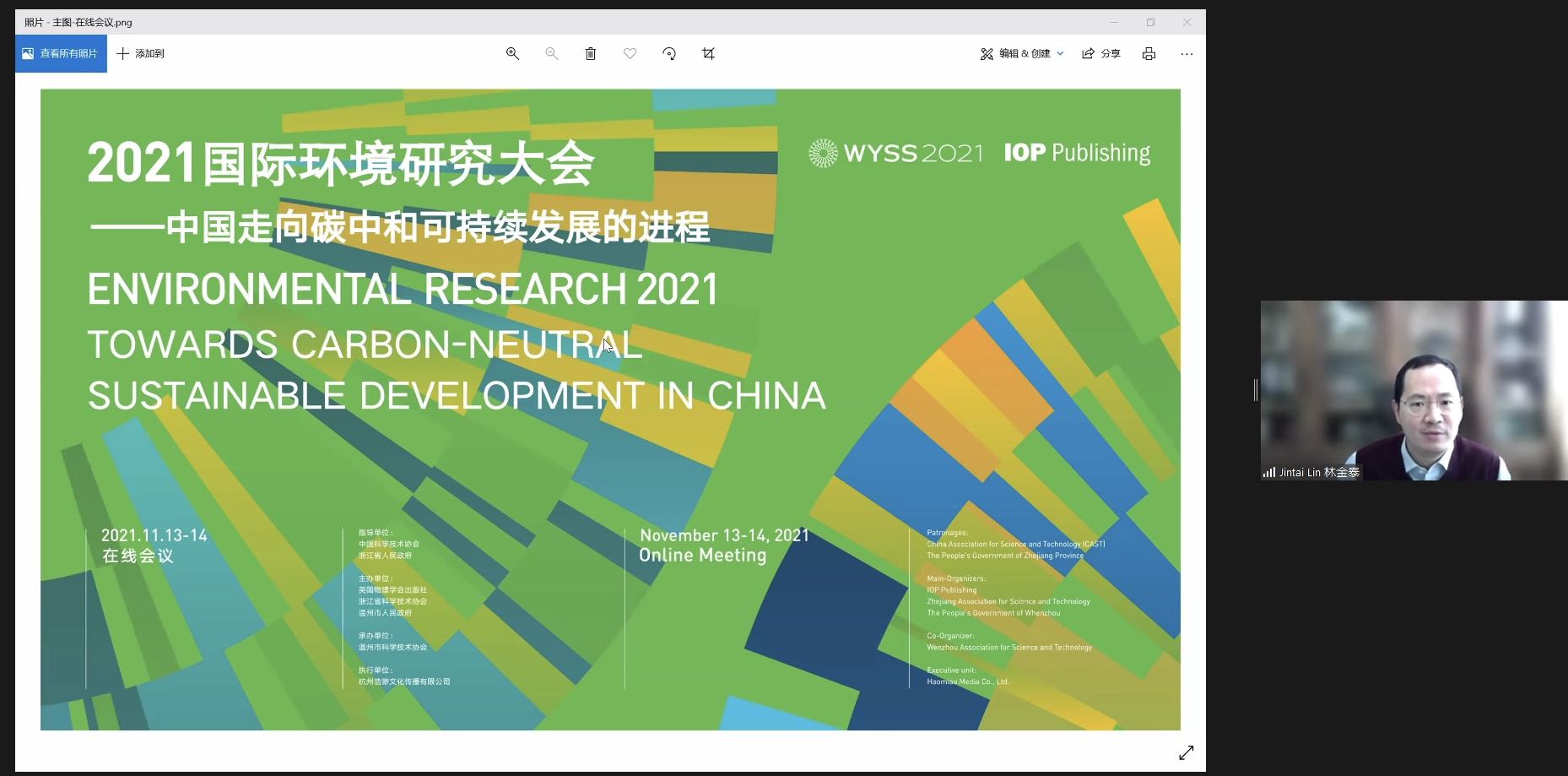Image resolution: width=1568 pixels, height=776 pixels.
Task: Click the 查看所有照片 button
Action: click(61, 54)
